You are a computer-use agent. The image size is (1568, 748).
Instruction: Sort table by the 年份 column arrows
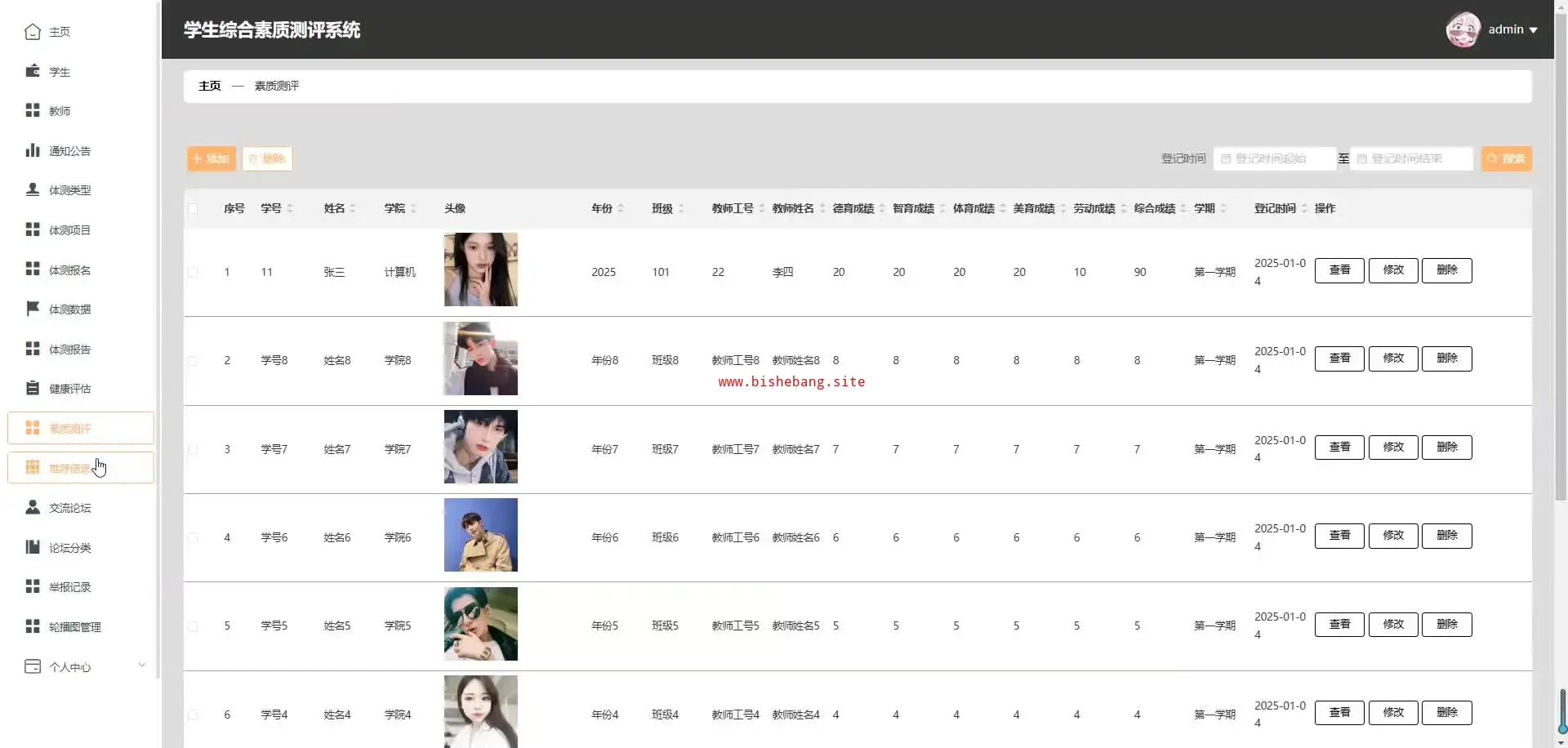[621, 209]
